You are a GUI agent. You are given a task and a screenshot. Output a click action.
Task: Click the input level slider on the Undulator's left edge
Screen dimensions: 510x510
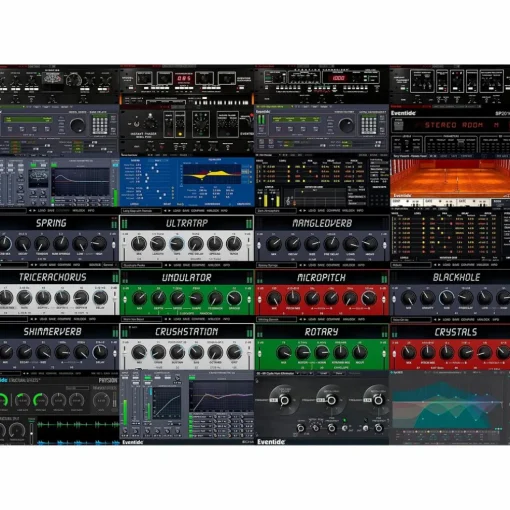tap(125, 300)
